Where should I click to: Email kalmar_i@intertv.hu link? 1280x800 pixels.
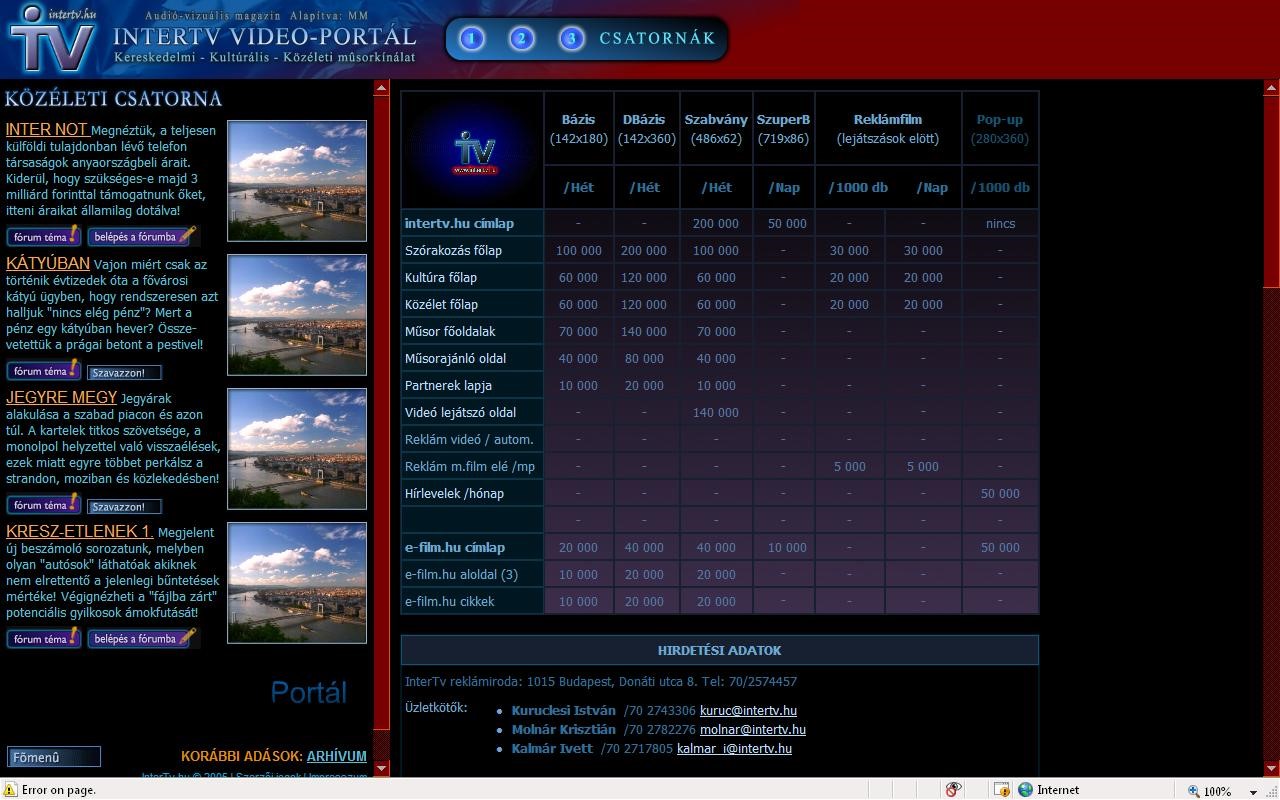tap(734, 749)
